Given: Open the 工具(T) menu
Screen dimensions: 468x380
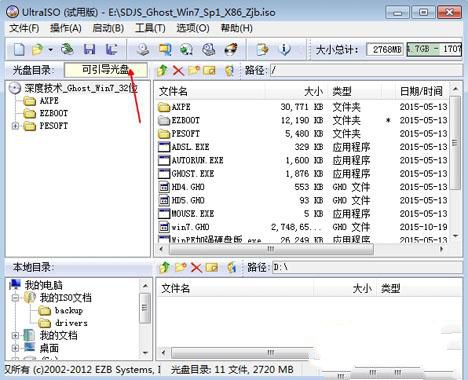Looking at the screenshot, I should point(150,28).
